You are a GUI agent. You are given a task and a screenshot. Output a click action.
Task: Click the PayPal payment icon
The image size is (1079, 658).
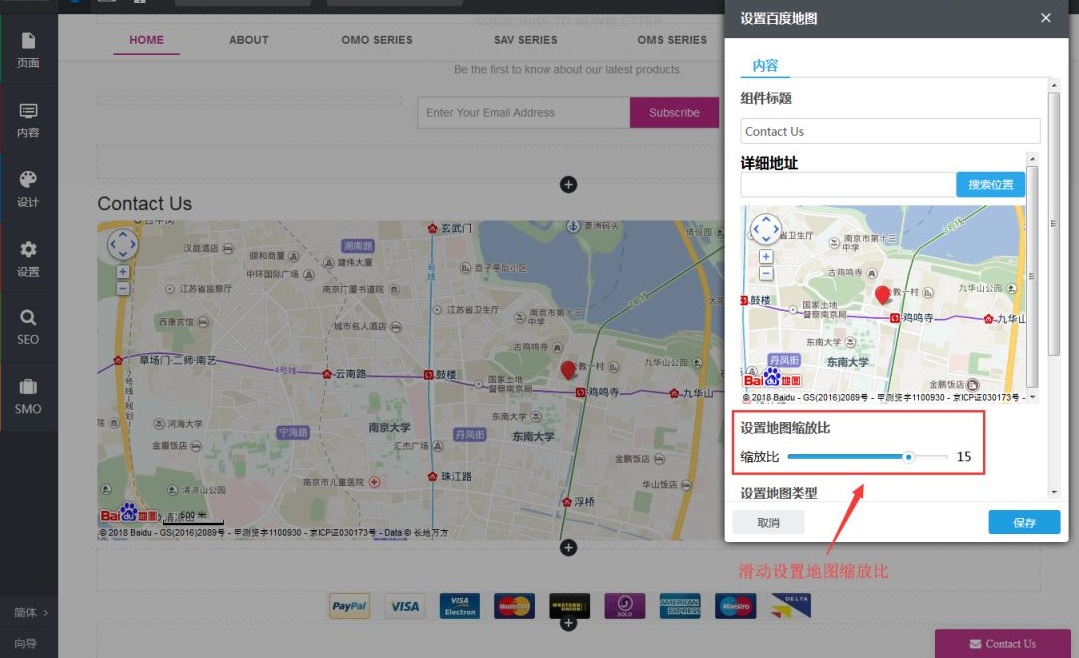point(349,606)
